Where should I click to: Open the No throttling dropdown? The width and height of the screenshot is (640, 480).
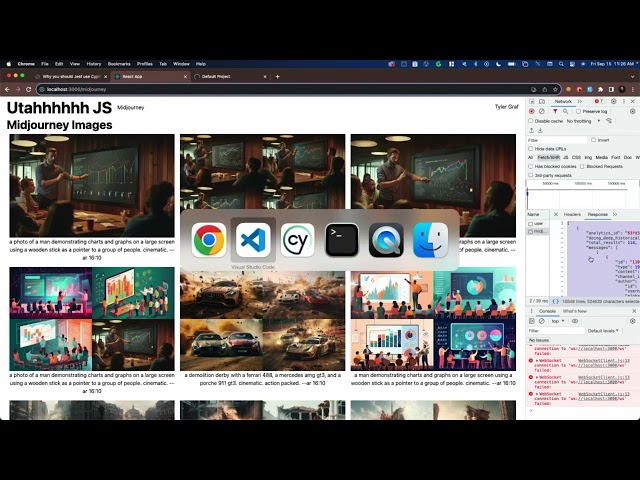click(583, 121)
